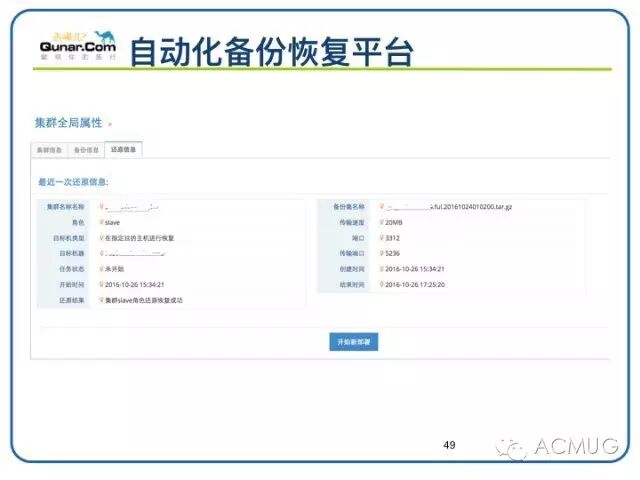Click the 集群全局属性 heading
The image size is (640, 480).
tap(68, 122)
